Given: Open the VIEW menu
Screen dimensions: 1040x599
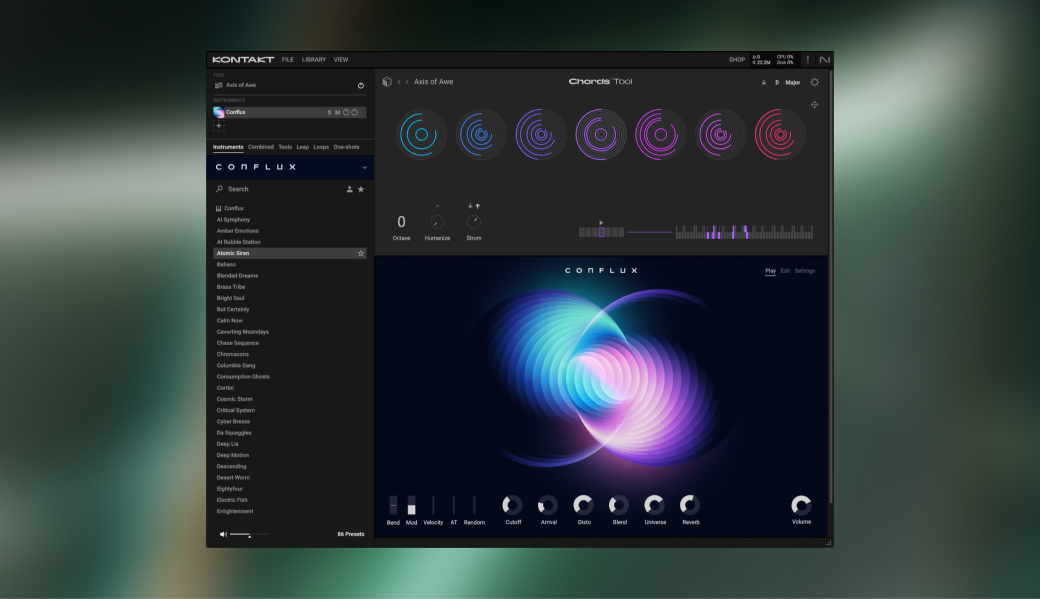Looking at the screenshot, I should click(x=341, y=60).
